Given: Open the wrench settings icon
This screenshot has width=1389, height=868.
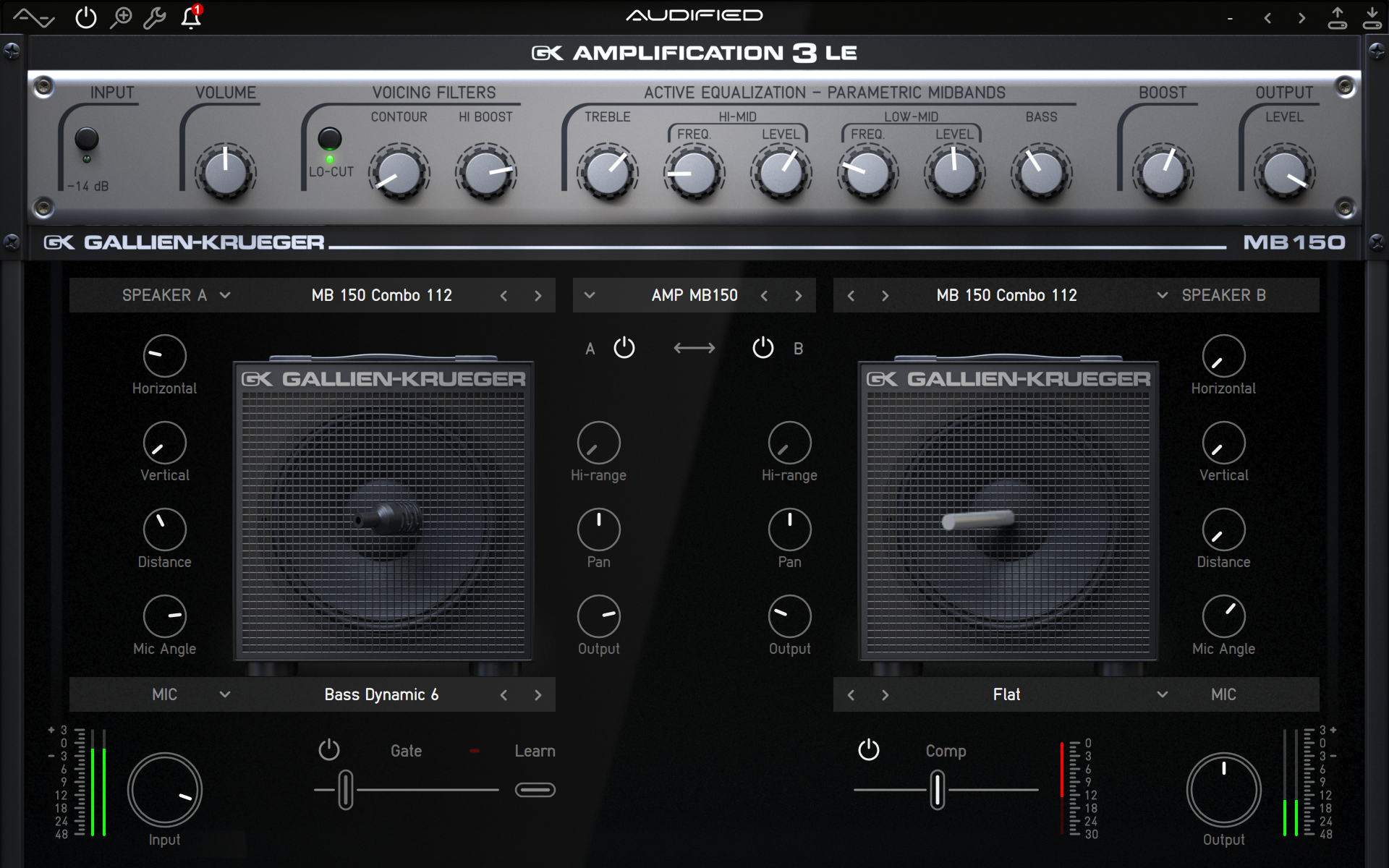Looking at the screenshot, I should click(155, 17).
